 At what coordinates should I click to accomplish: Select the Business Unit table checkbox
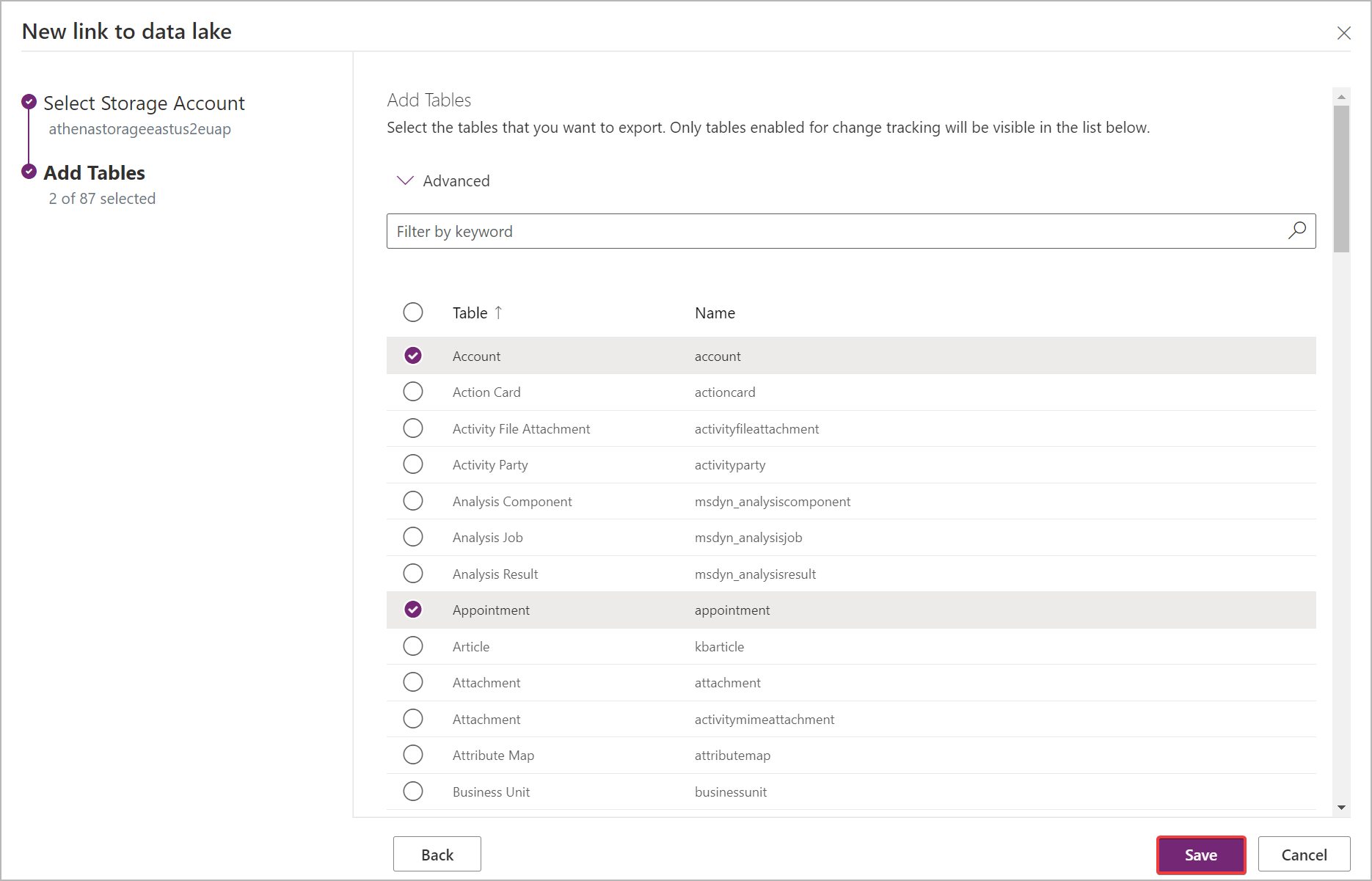(x=413, y=792)
